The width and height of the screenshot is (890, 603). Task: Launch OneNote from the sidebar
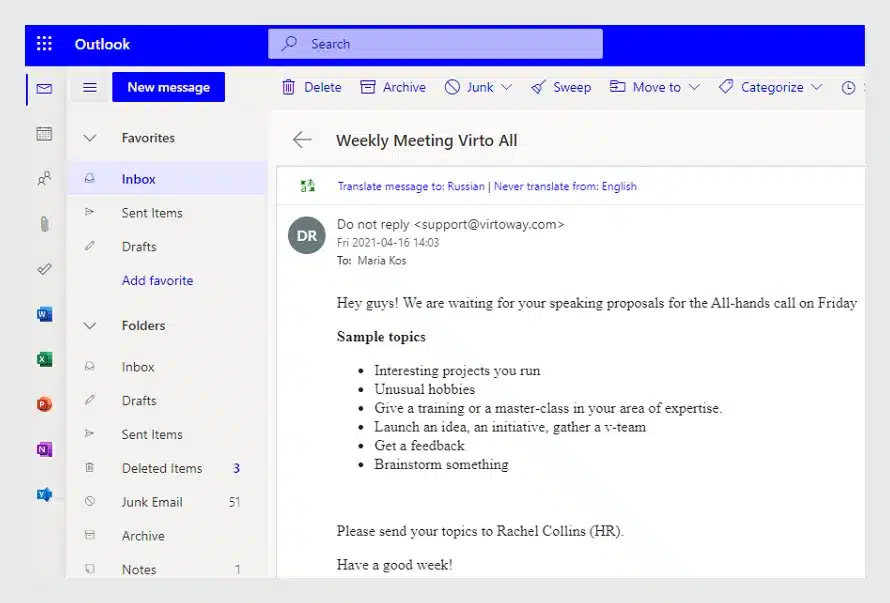pos(44,449)
